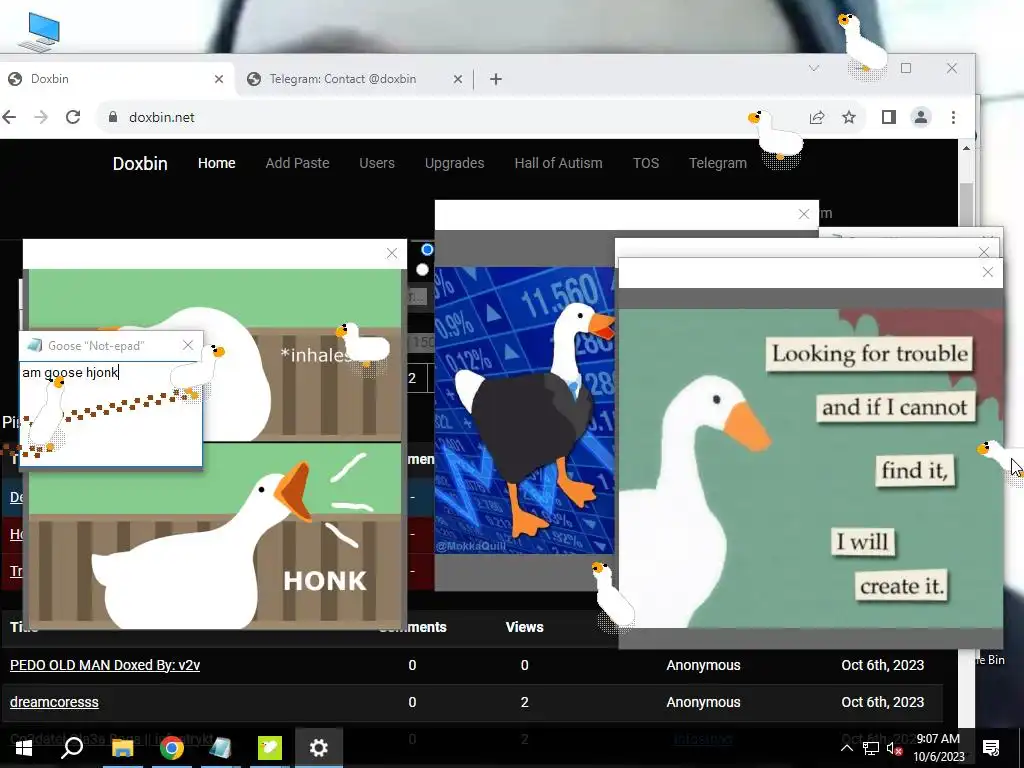Click the stock market goose image
This screenshot has width=1024, height=768.
pyautogui.click(x=524, y=410)
